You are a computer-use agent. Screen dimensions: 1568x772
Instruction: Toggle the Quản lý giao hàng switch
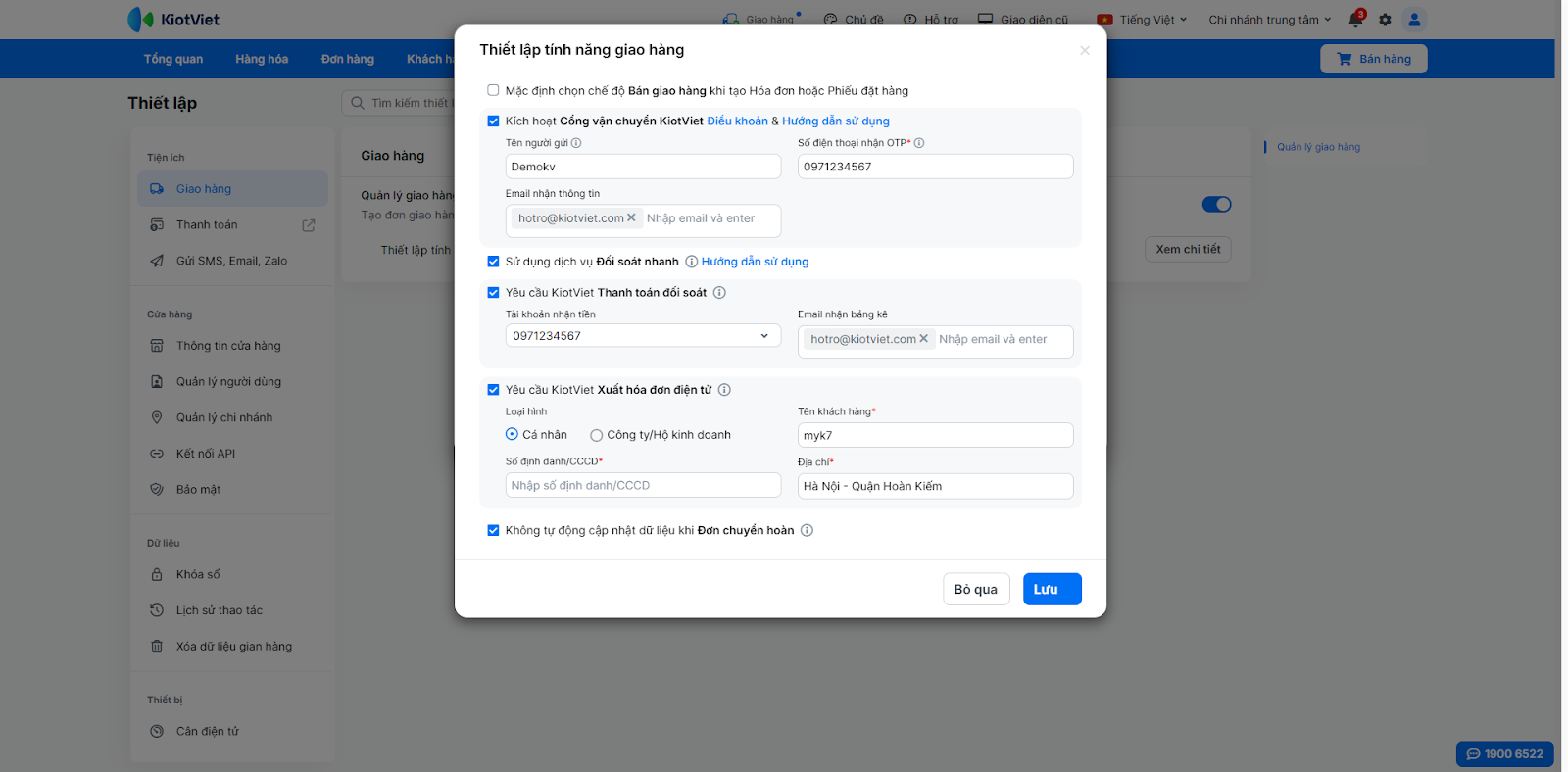(x=1216, y=205)
